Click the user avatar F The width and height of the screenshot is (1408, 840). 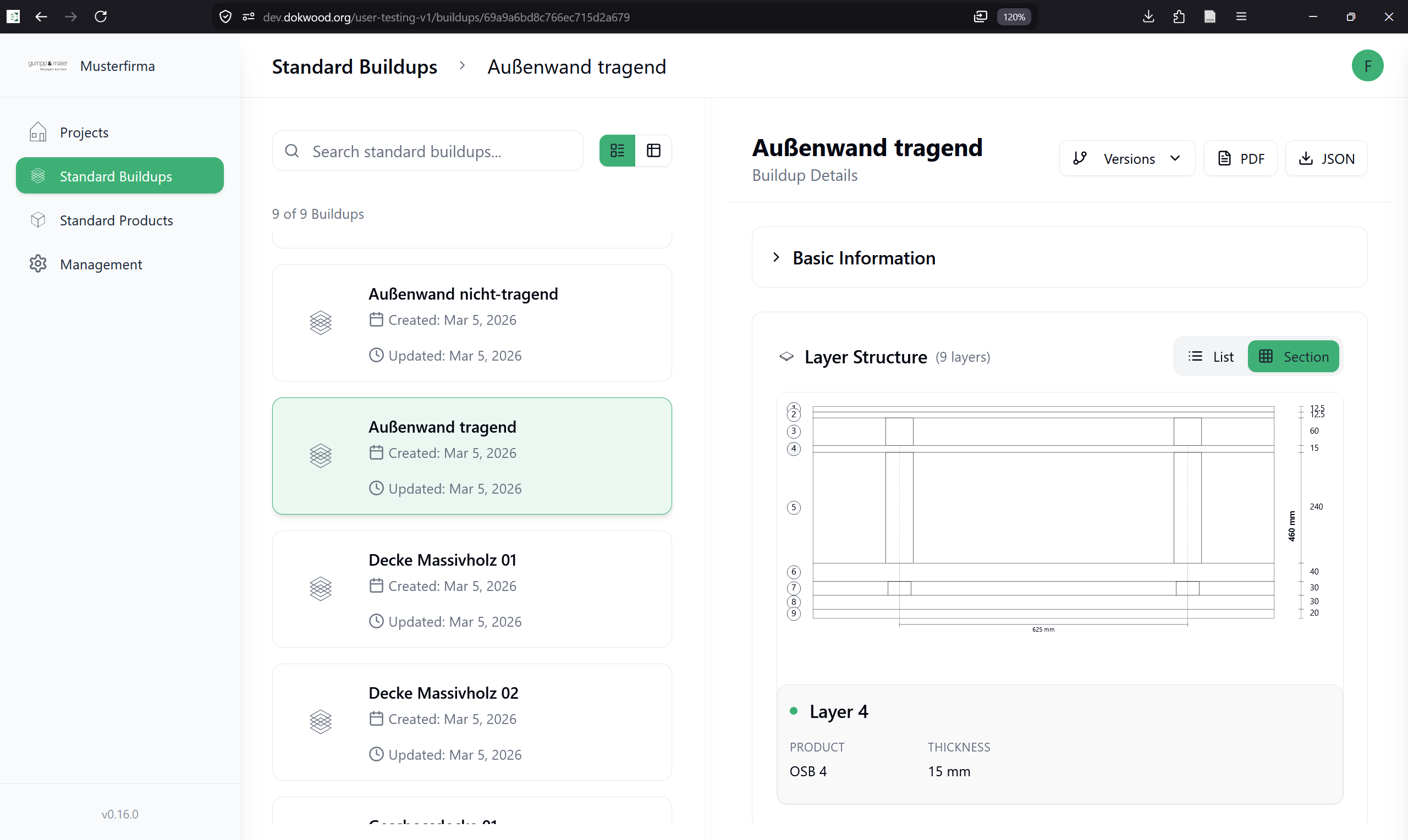pos(1367,66)
